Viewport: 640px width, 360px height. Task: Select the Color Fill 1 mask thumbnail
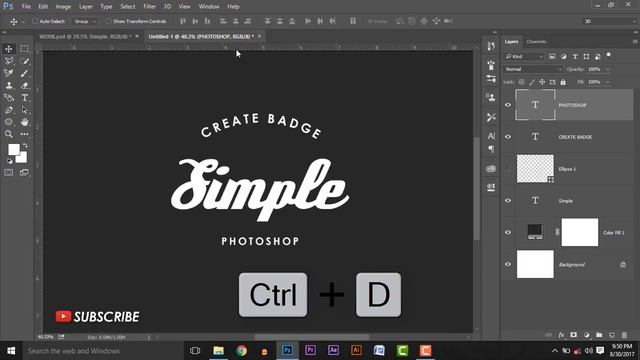click(x=580, y=232)
